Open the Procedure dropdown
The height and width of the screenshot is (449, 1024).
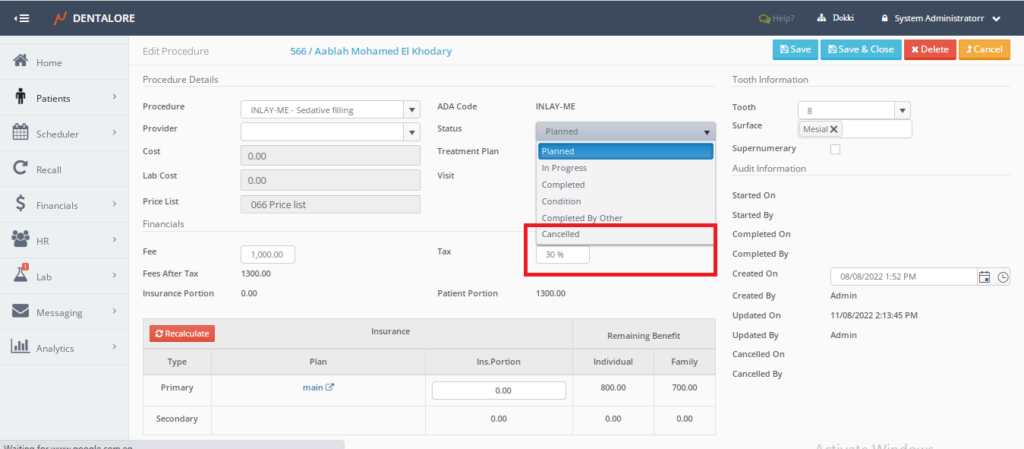click(x=410, y=109)
